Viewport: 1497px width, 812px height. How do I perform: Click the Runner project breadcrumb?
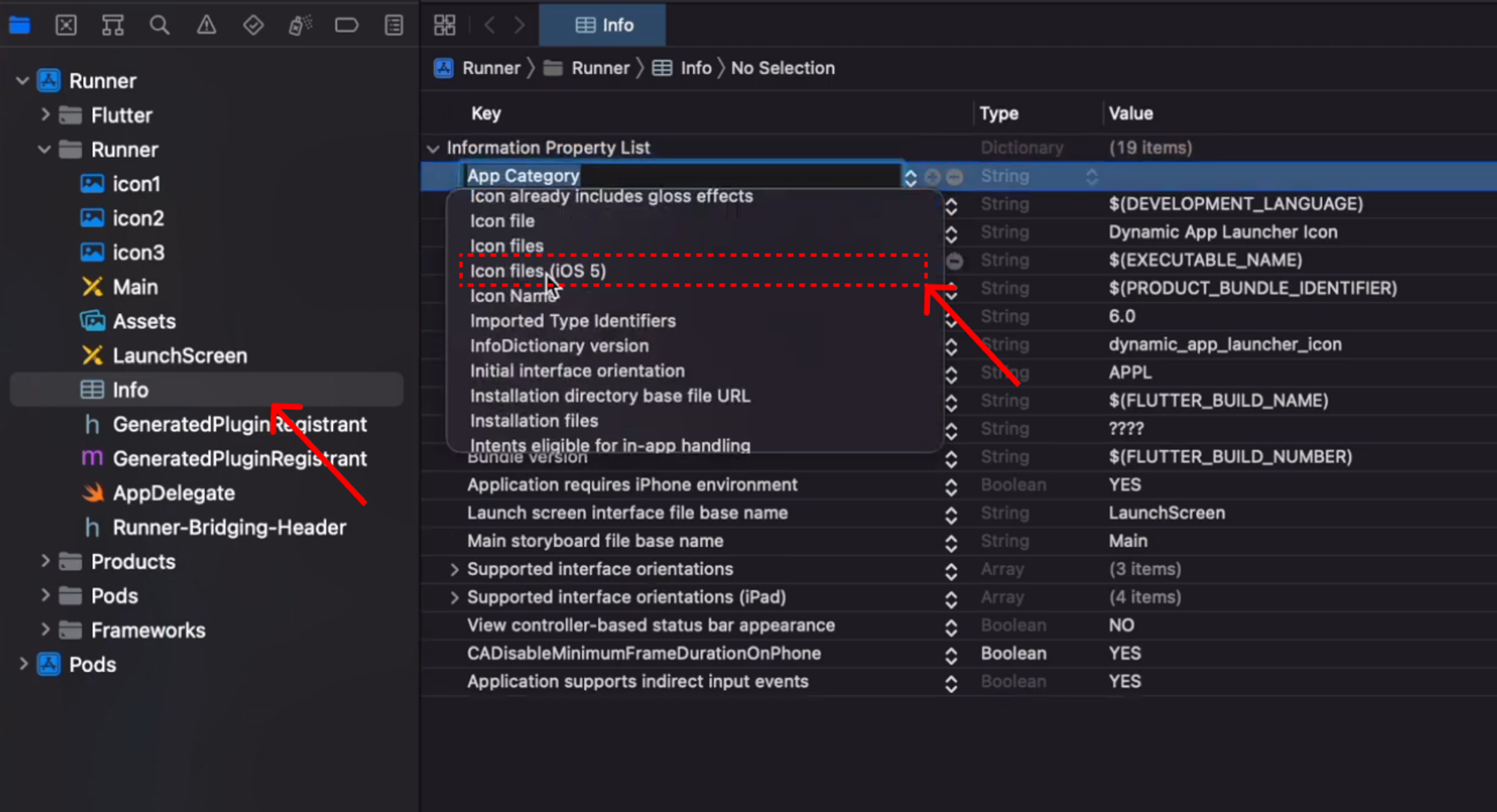(x=478, y=68)
